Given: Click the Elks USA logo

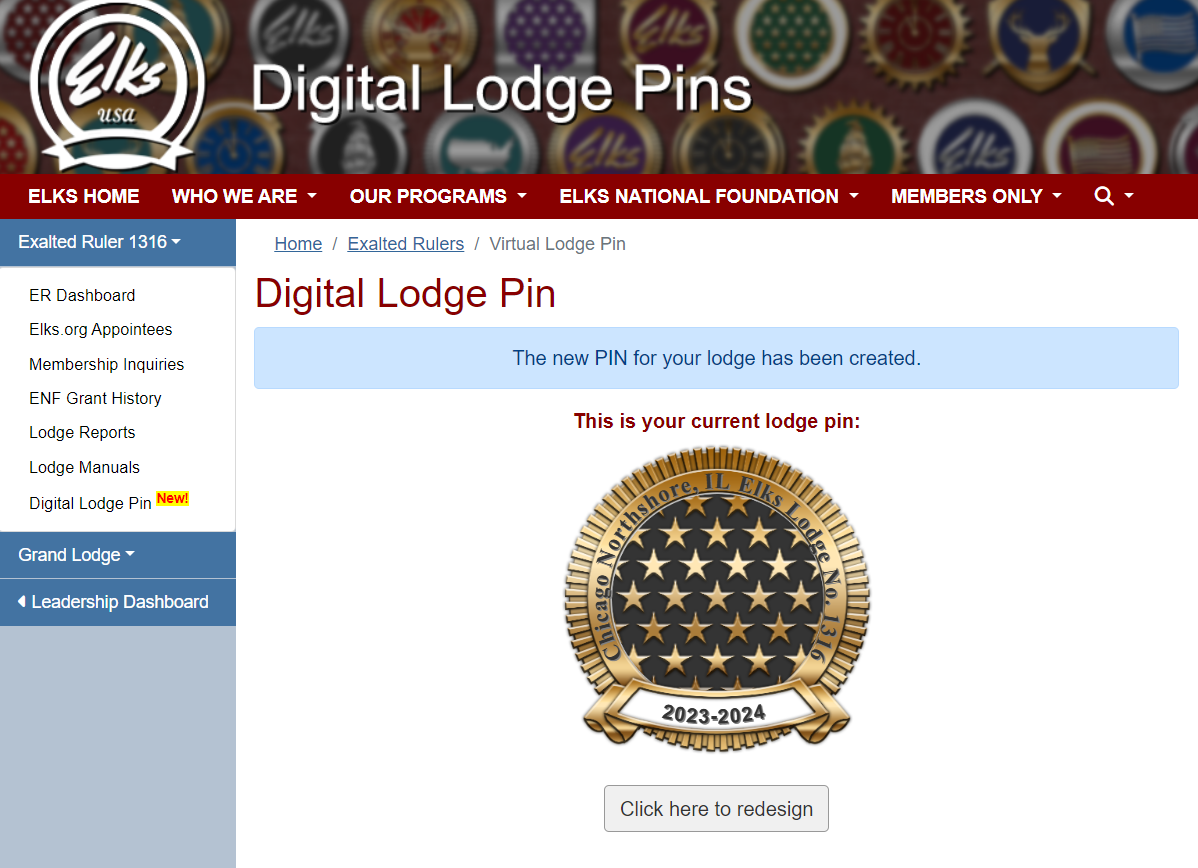Looking at the screenshot, I should 117,86.
